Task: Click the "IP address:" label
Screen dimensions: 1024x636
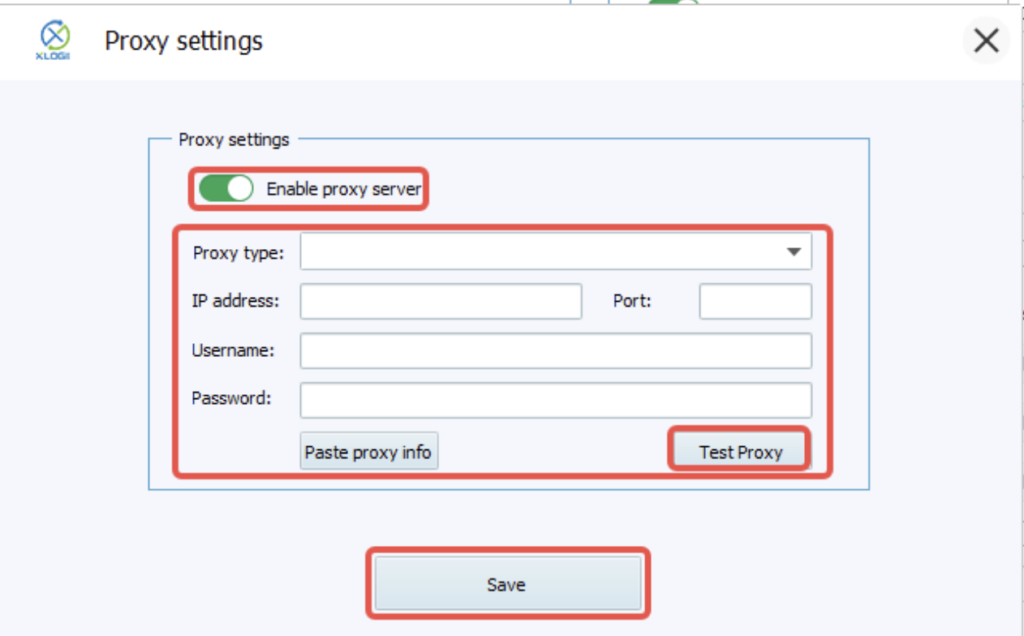Action: (x=235, y=301)
